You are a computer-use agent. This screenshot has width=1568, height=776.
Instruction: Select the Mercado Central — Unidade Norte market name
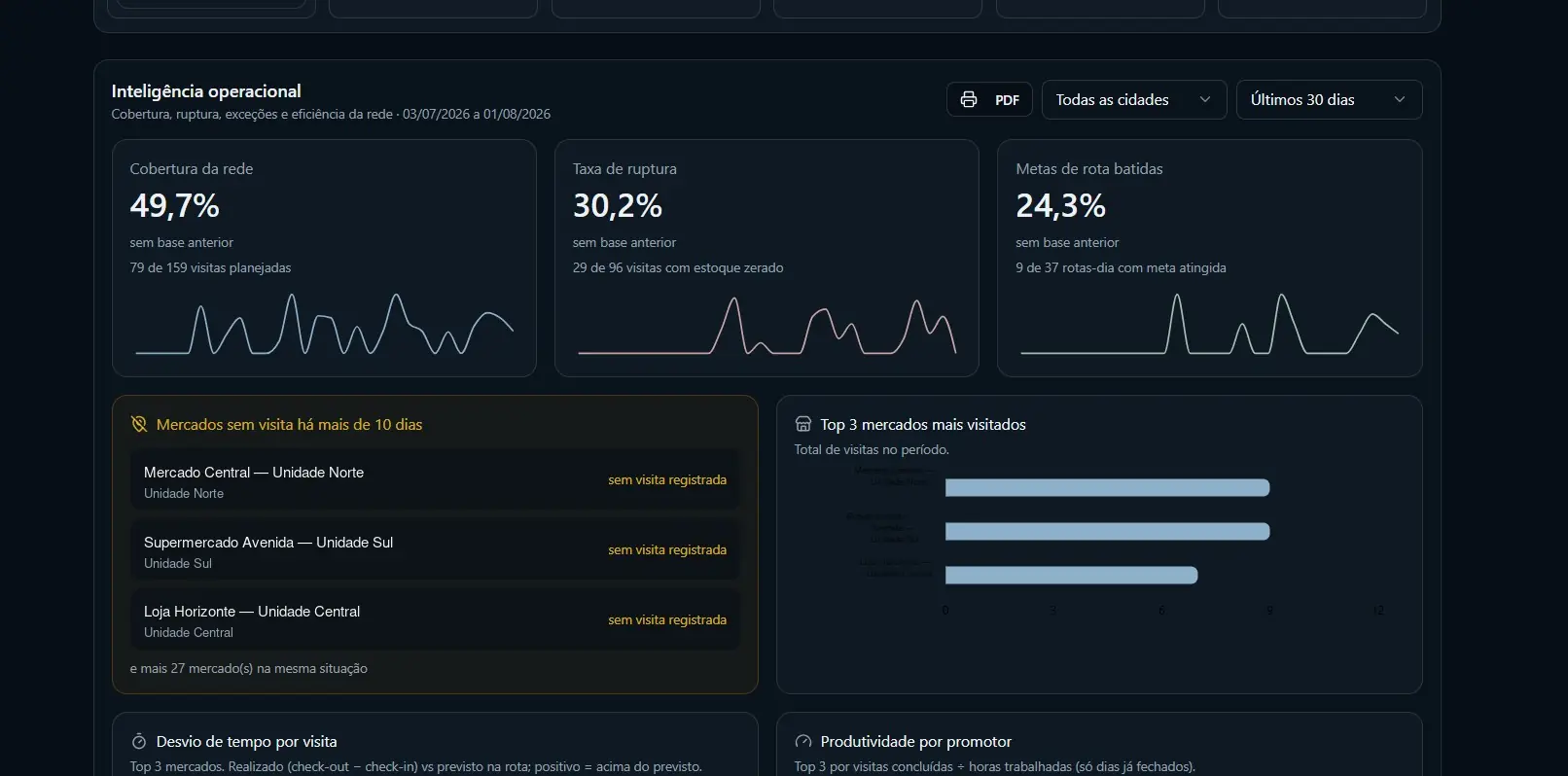pos(254,473)
